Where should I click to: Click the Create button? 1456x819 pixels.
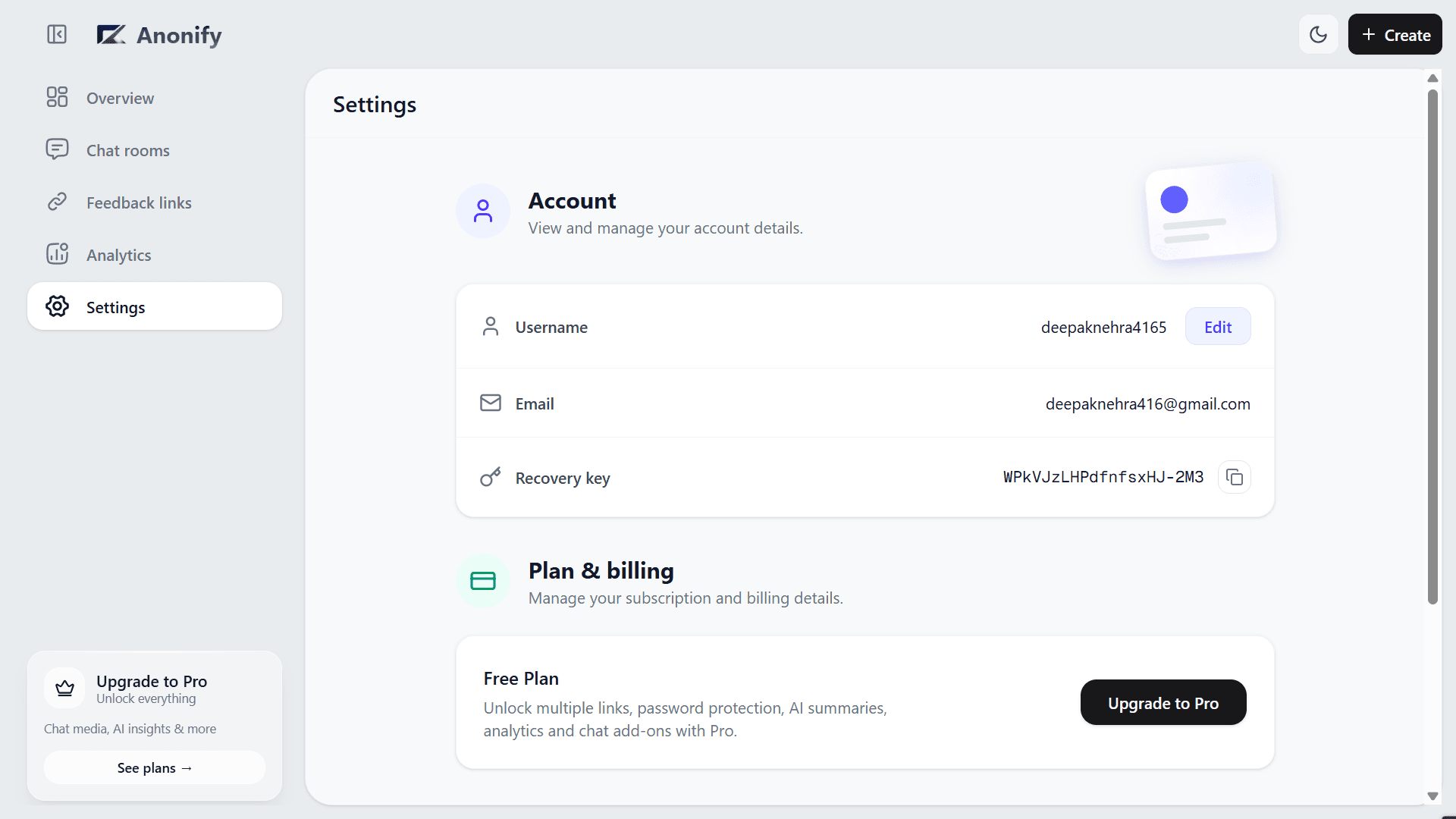pos(1395,34)
